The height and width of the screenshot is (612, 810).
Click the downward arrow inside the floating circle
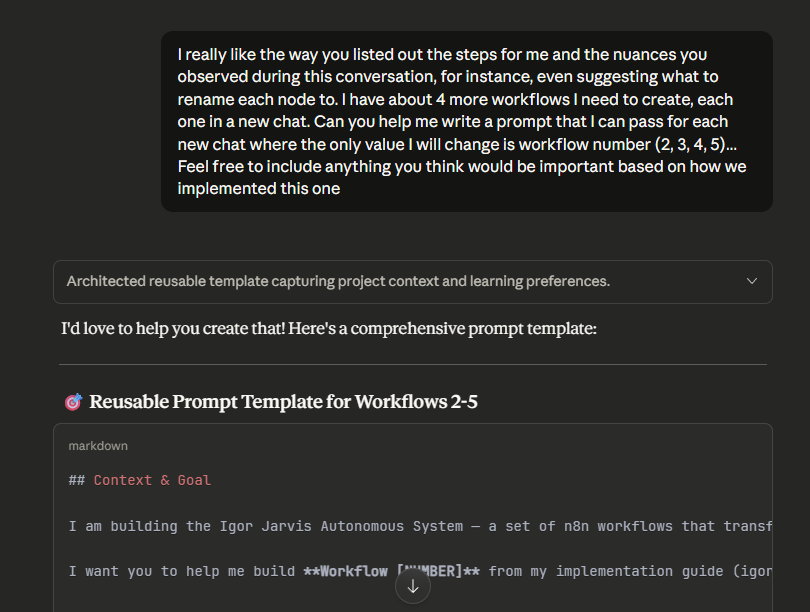[413, 585]
